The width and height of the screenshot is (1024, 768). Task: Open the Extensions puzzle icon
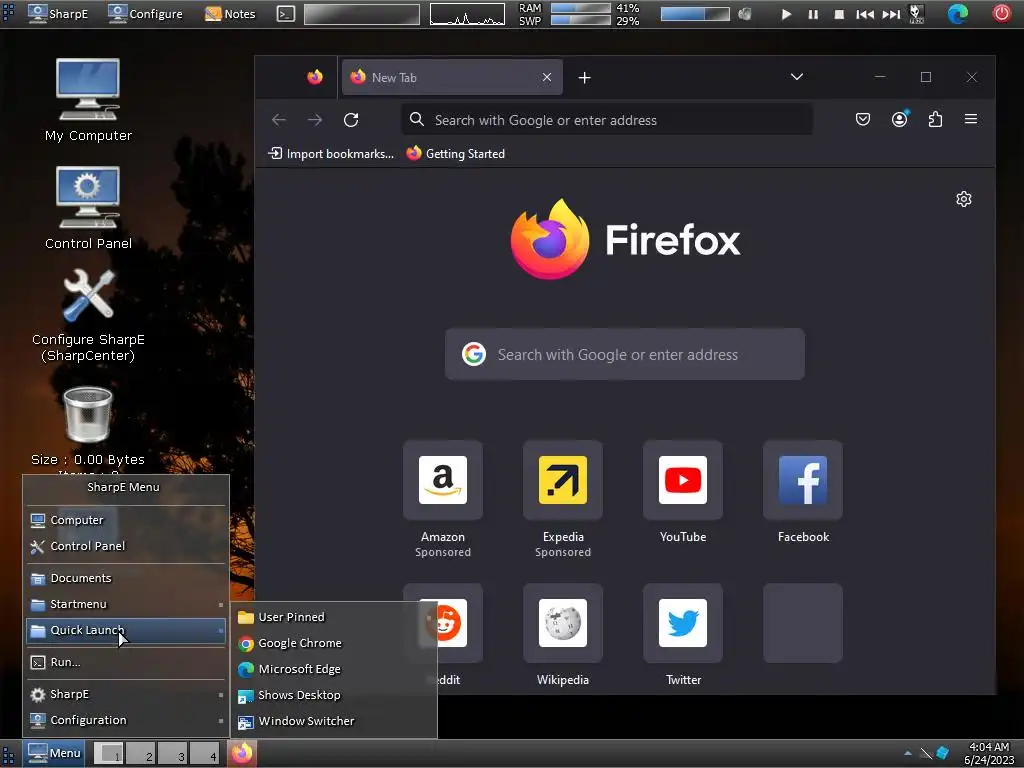pos(935,119)
